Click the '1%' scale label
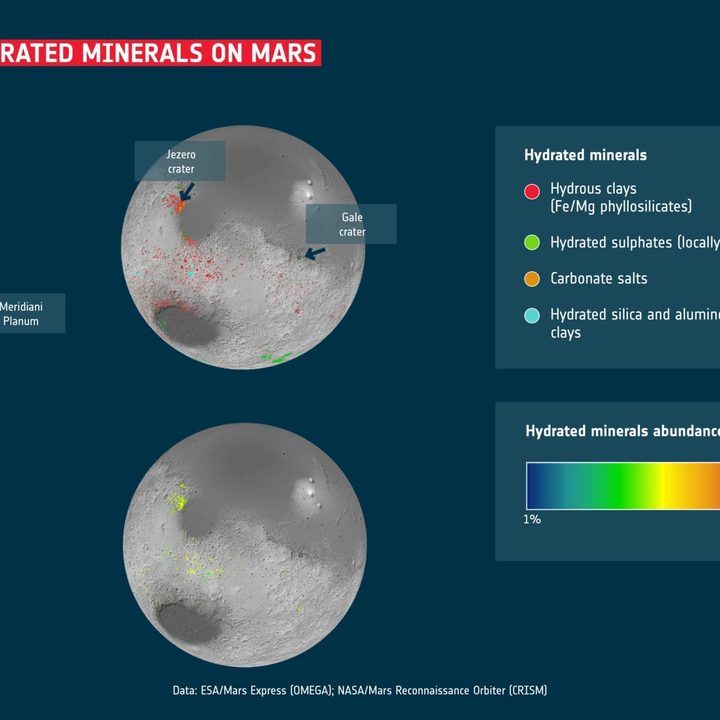720x720 pixels. click(x=532, y=519)
